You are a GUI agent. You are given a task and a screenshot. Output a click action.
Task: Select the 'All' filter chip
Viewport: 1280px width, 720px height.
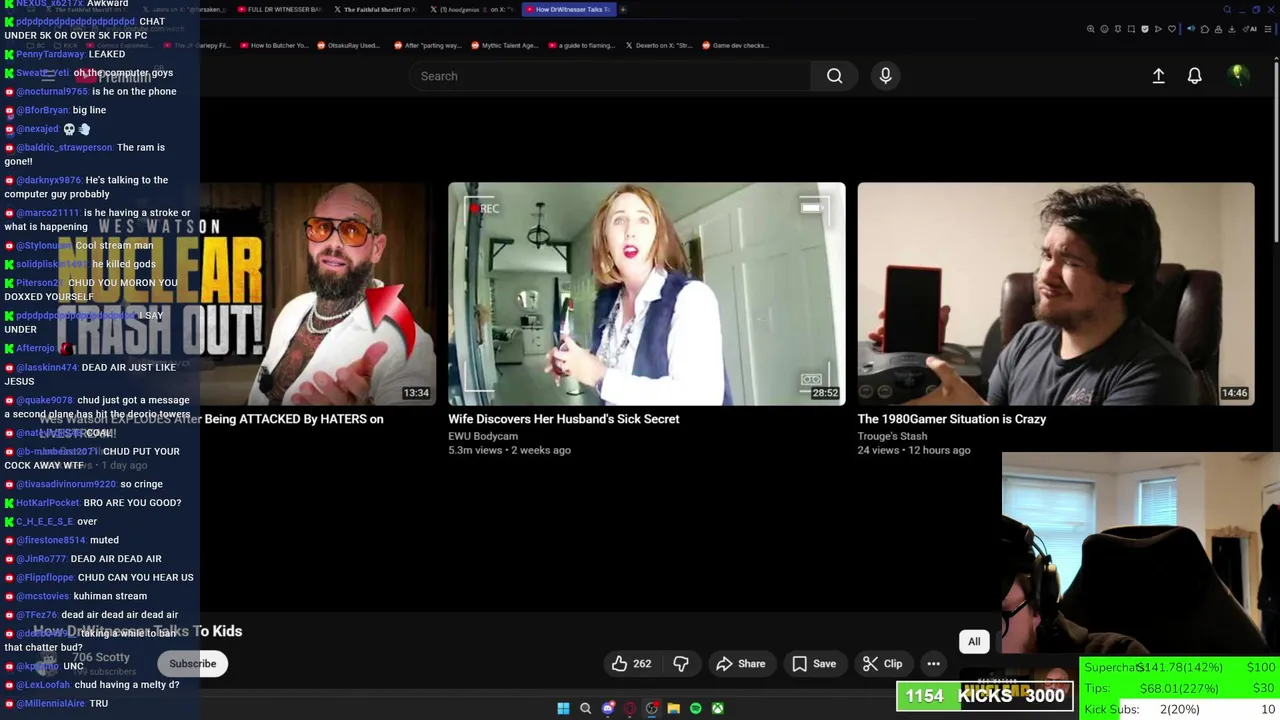974,642
